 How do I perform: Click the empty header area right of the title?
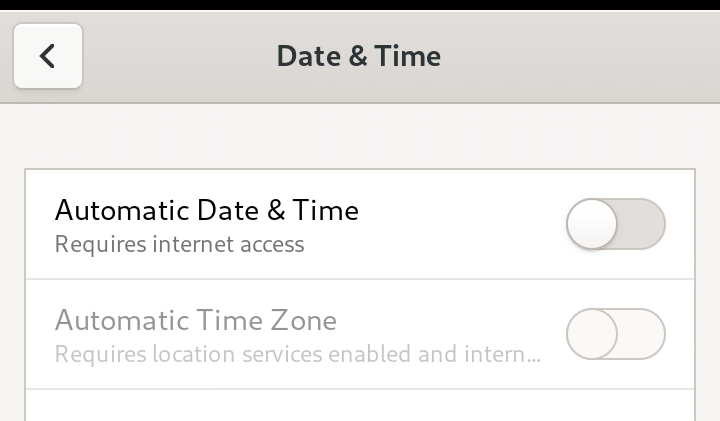coord(580,56)
